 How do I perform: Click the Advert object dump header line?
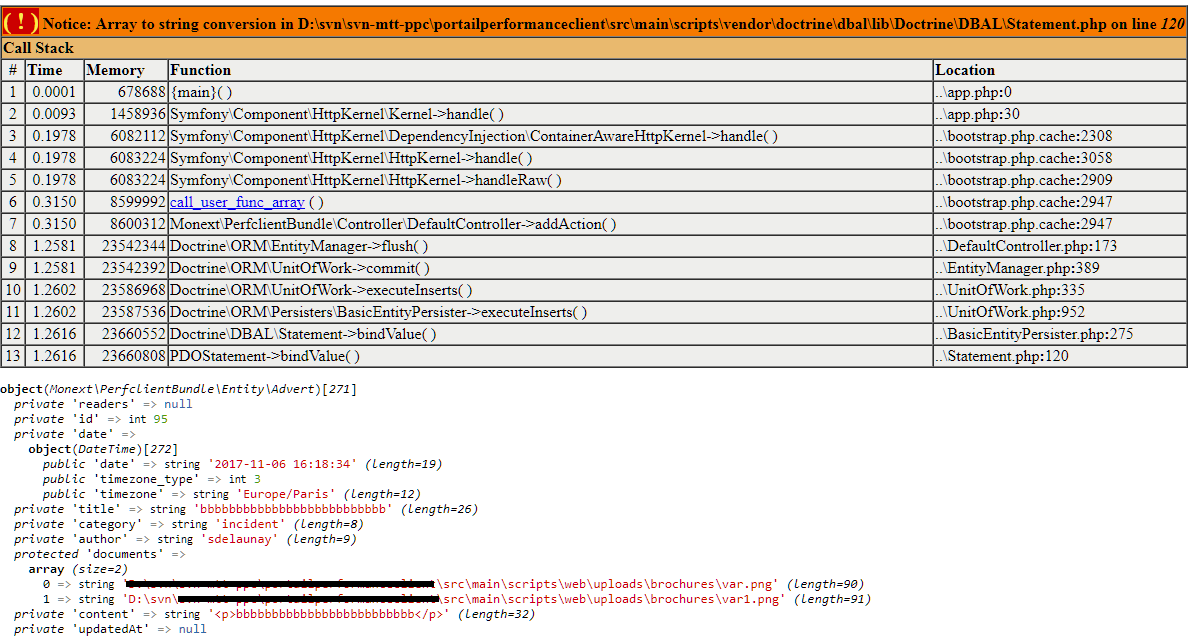pyautogui.click(x=179, y=389)
